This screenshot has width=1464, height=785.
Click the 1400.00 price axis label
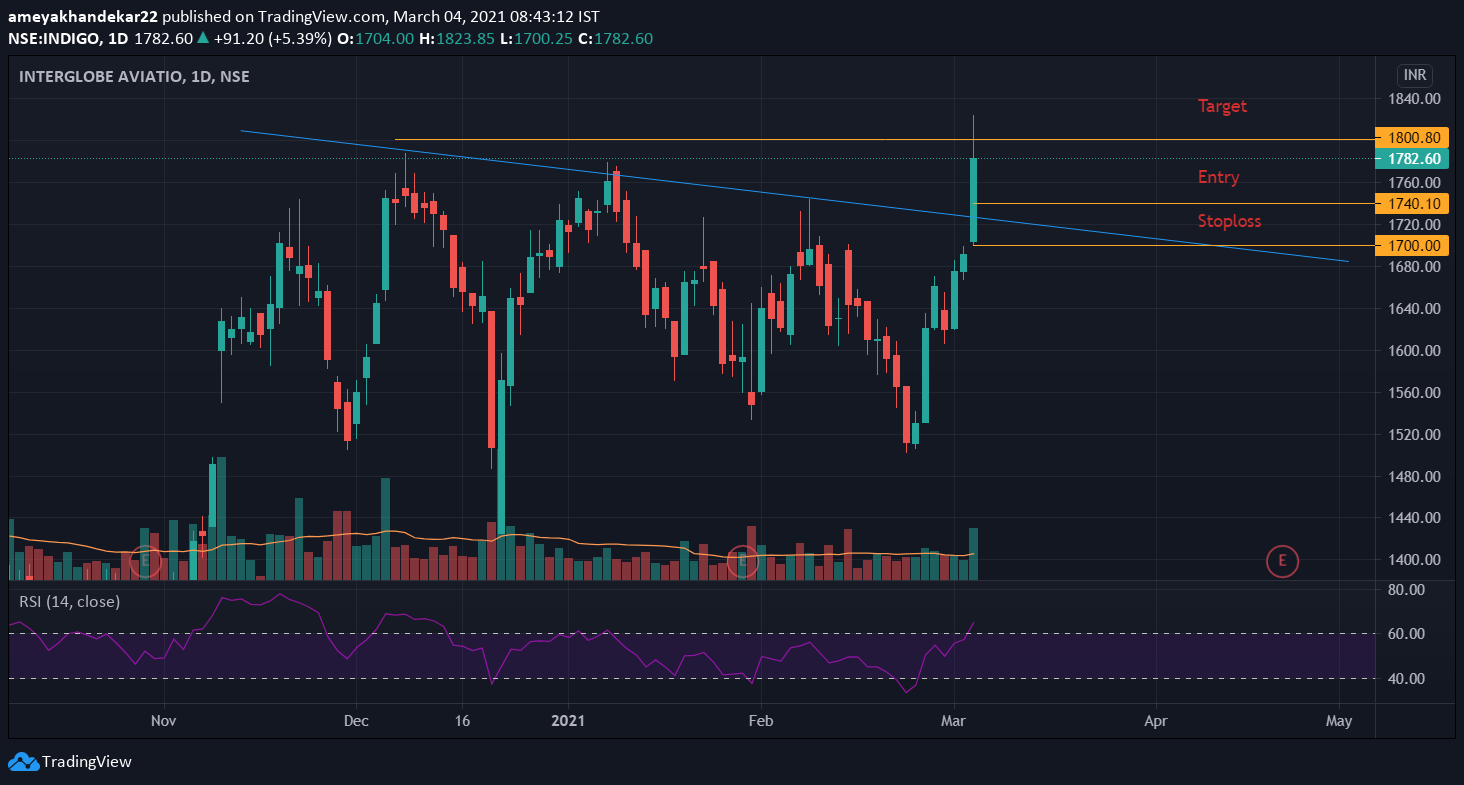click(x=1413, y=560)
